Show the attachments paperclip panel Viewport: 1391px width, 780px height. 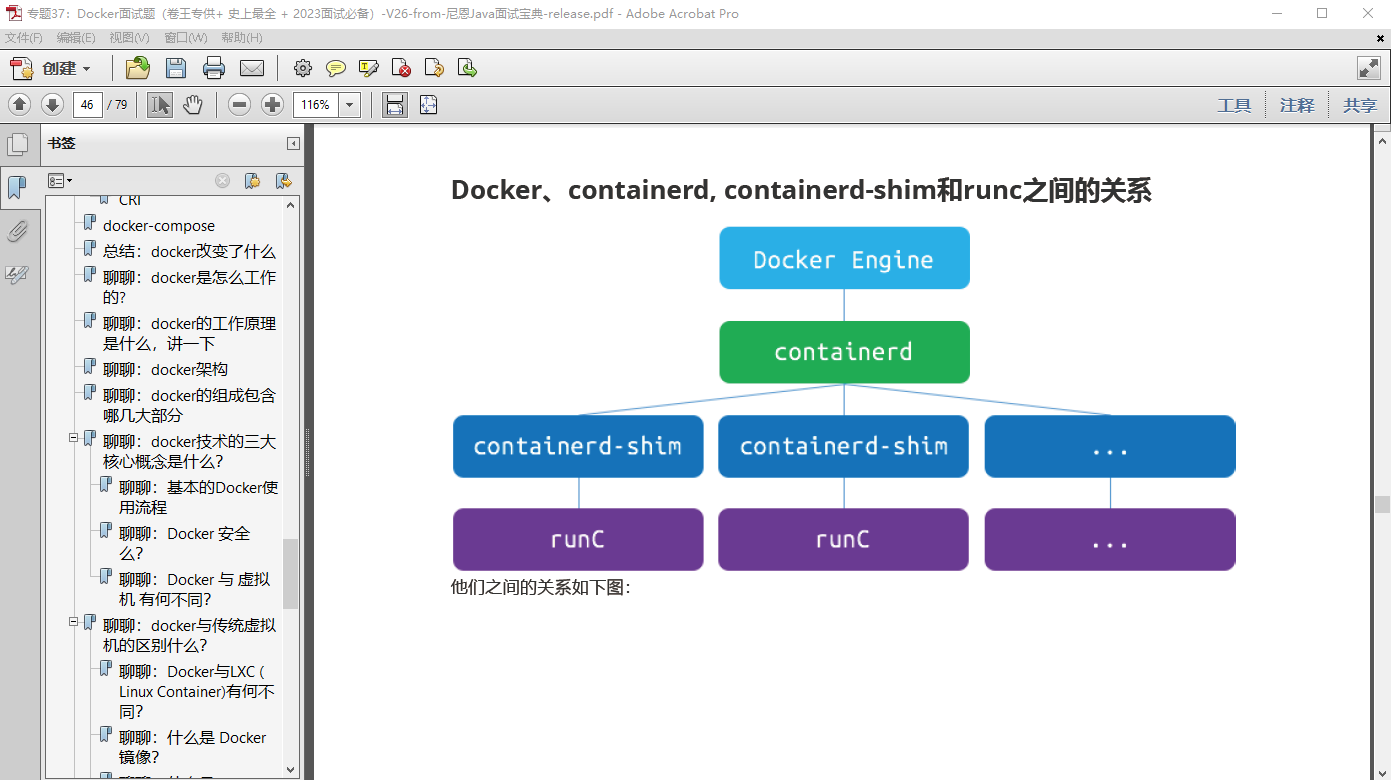tap(17, 231)
